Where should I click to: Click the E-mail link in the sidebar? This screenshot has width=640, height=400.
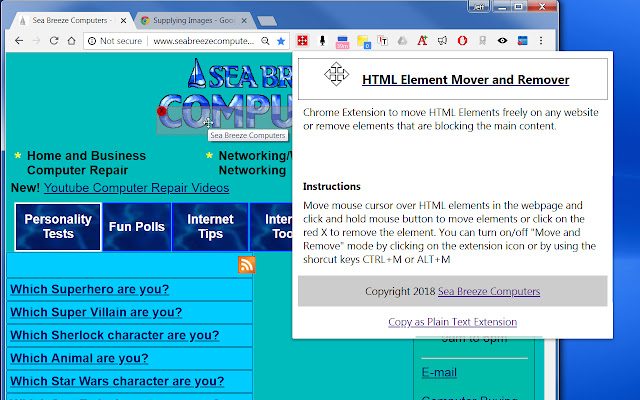point(439,372)
